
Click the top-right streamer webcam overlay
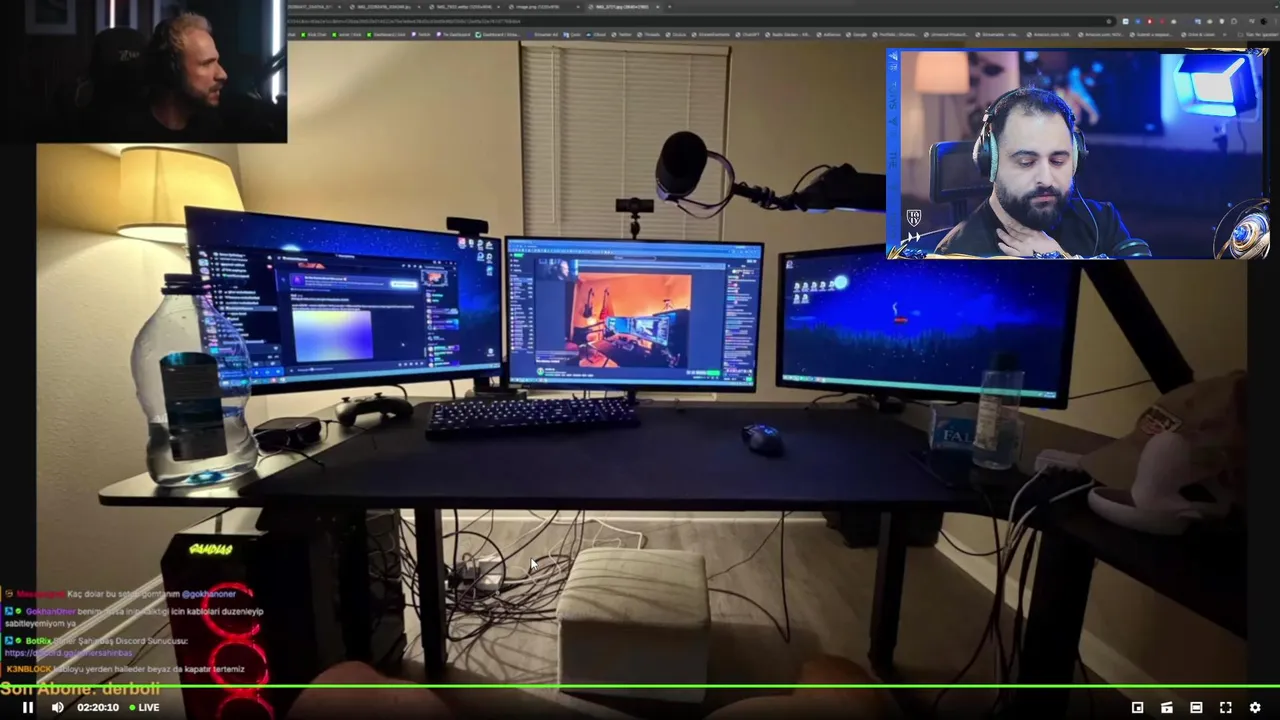(x=1078, y=154)
